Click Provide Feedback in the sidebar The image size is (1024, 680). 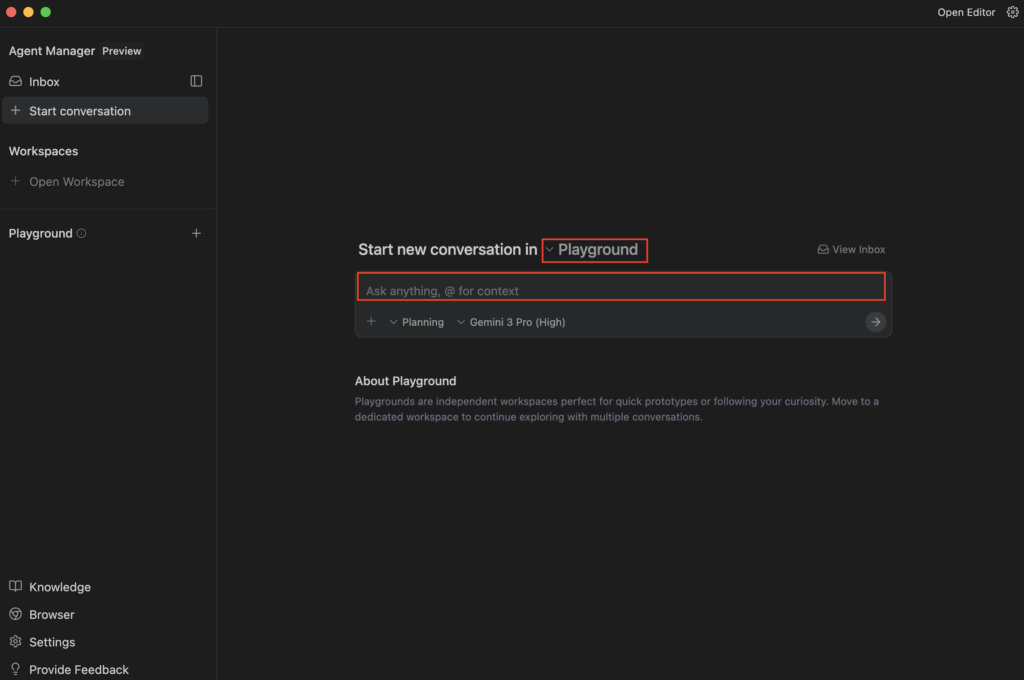(78, 669)
